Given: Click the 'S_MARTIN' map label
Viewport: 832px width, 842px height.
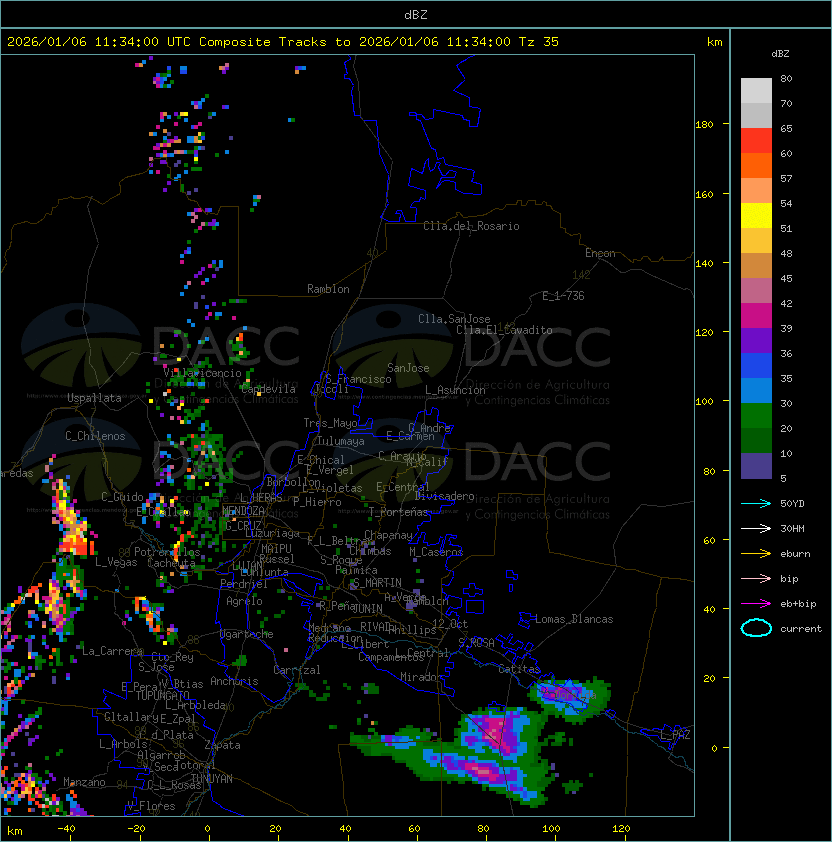Looking at the screenshot, I should coord(377,582).
